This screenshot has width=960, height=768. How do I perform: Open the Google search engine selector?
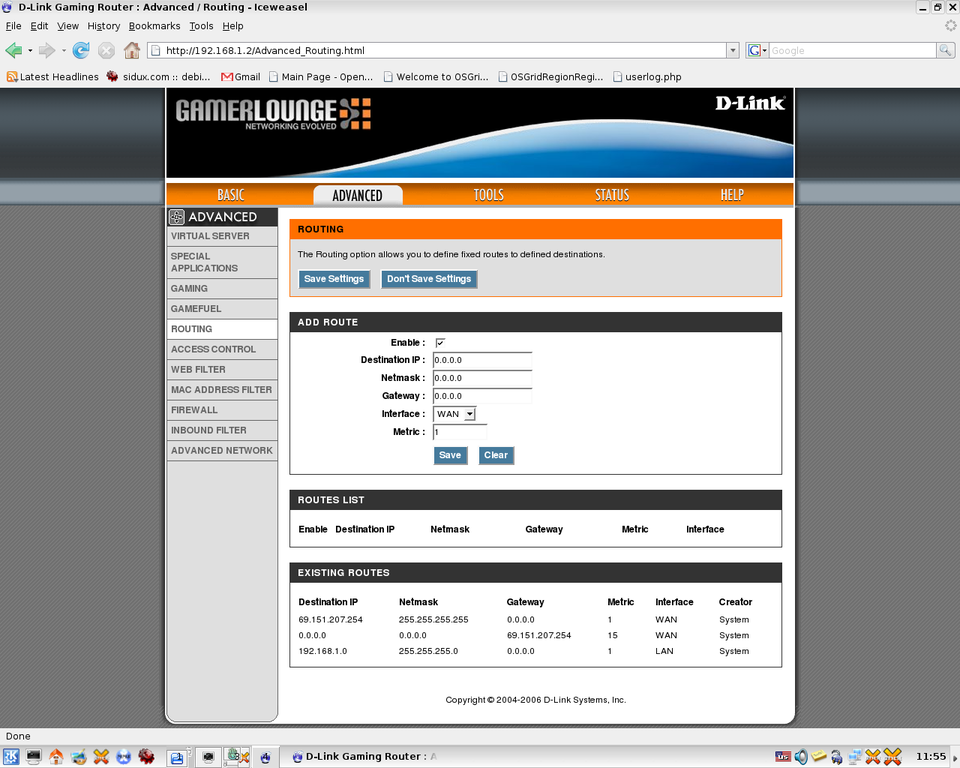pos(757,50)
